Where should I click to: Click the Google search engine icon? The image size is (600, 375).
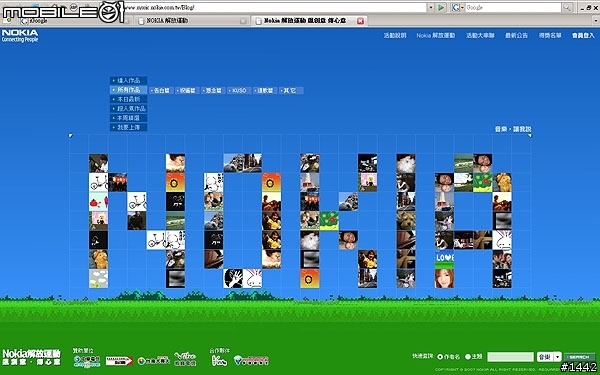tap(455, 7)
